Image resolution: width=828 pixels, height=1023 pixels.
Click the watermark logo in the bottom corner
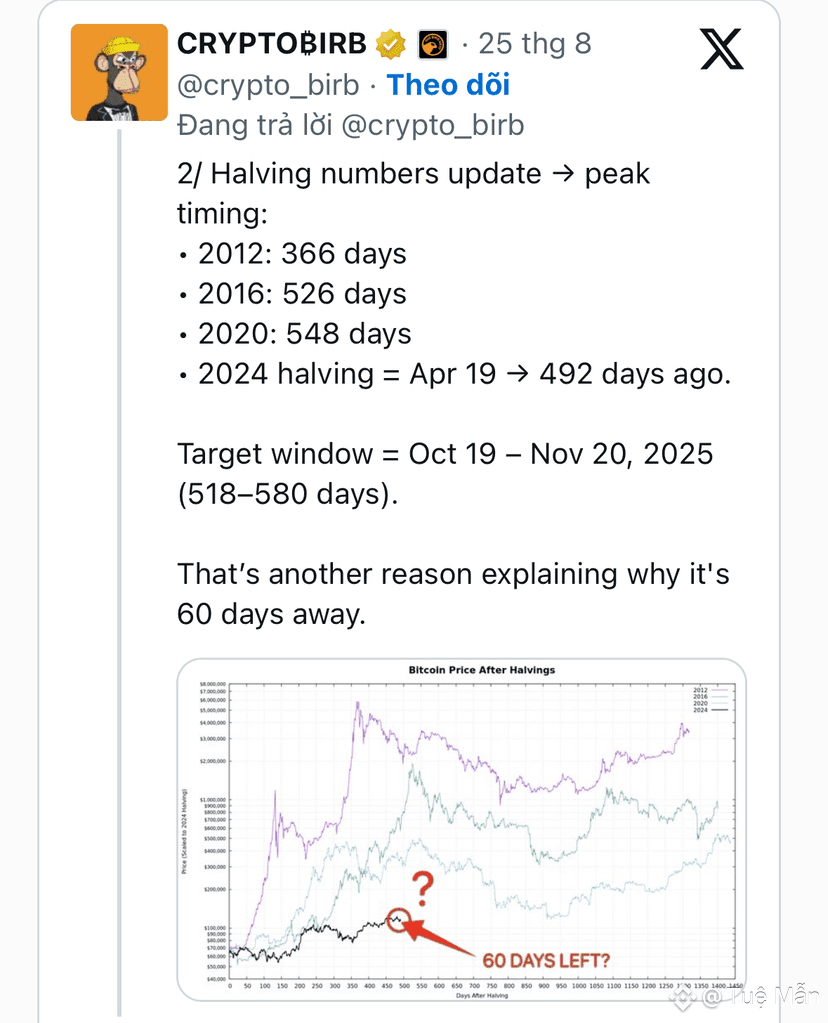coord(683,998)
